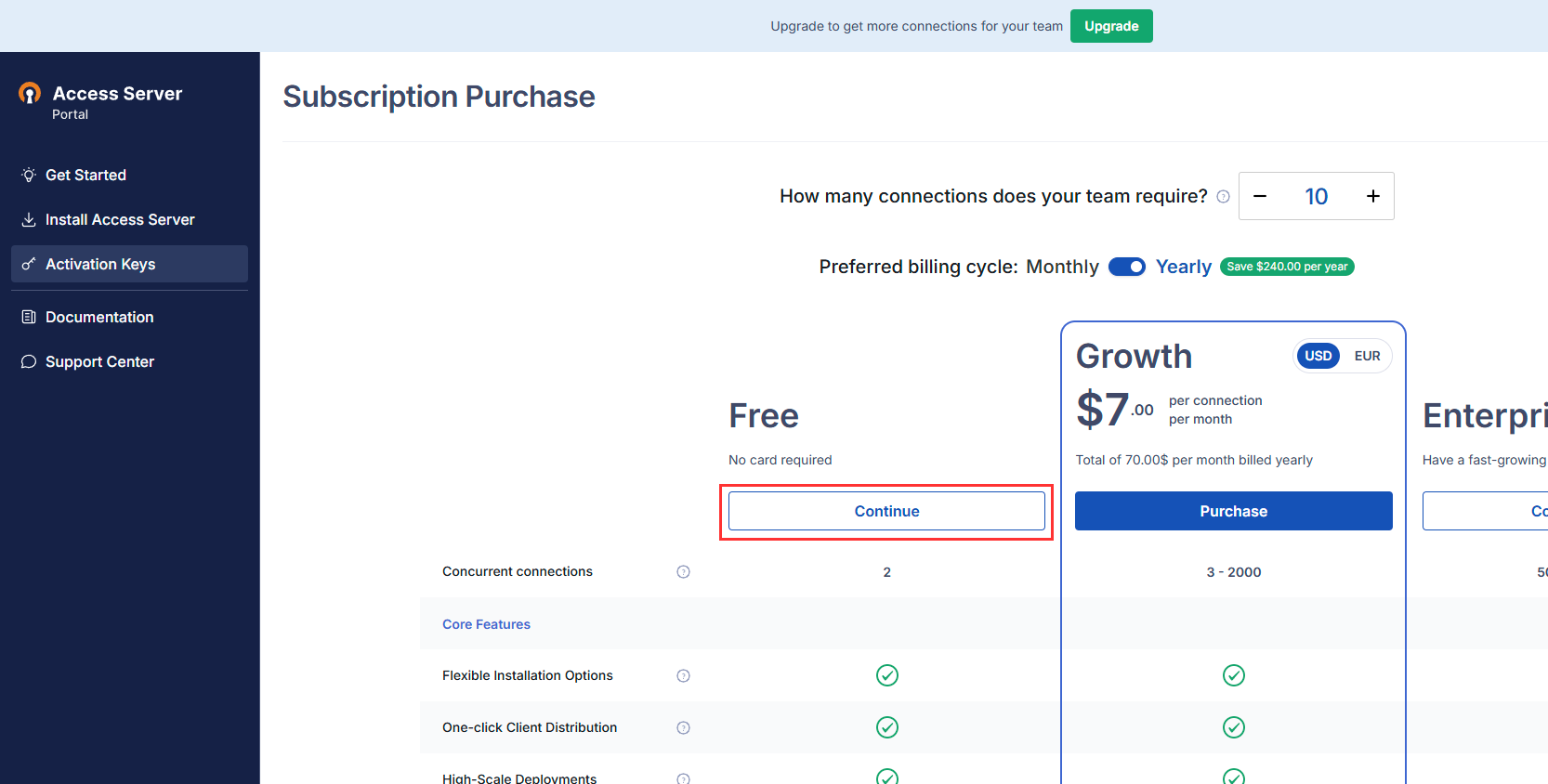The image size is (1548, 784).
Task: Click Growth plan checkmark for Flexible Installation Options
Action: coord(1234,675)
